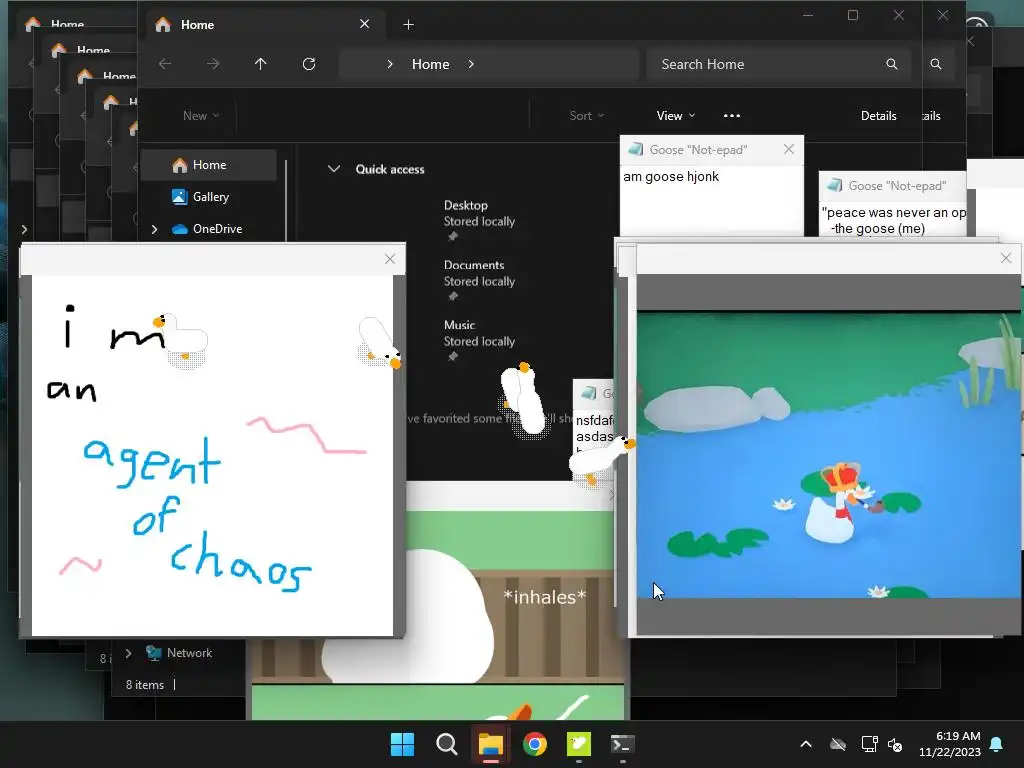The width and height of the screenshot is (1024, 768).
Task: Open the Music quick access folder
Action: 479,339
